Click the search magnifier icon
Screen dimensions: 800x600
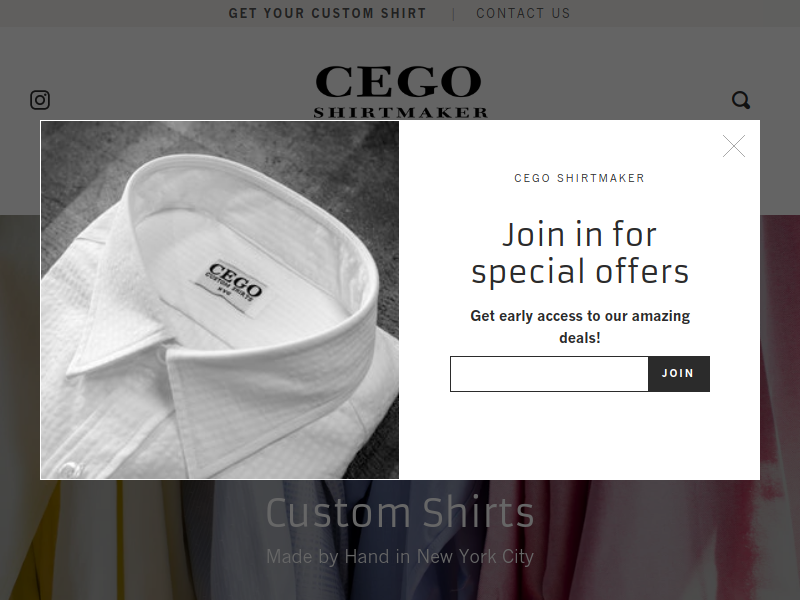(x=741, y=100)
